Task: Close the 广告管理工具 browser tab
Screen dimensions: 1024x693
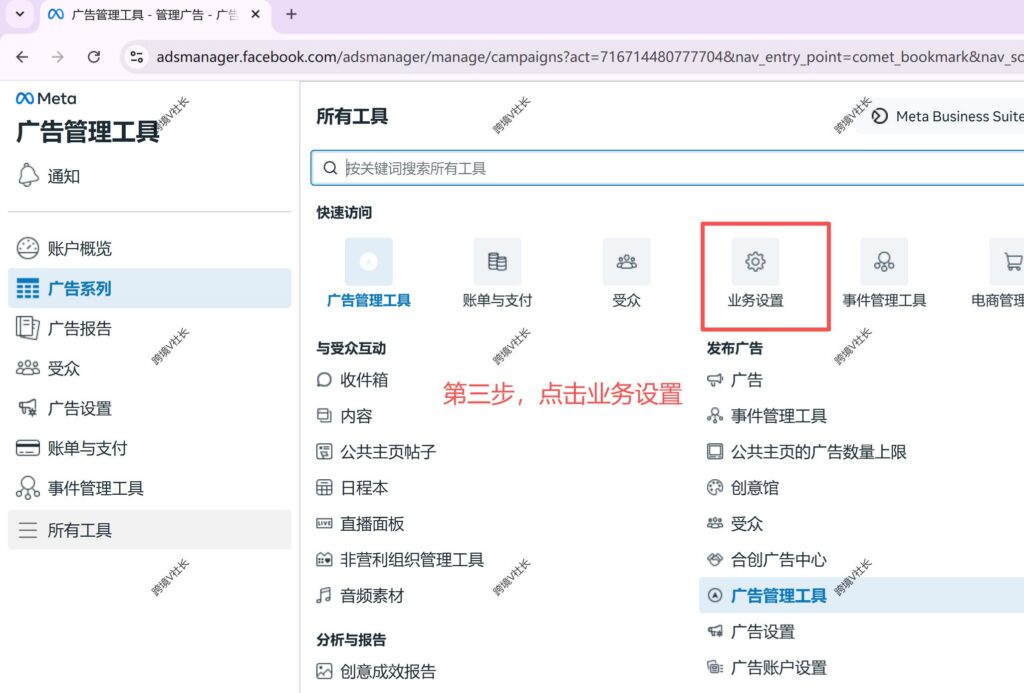Action: pyautogui.click(x=255, y=14)
